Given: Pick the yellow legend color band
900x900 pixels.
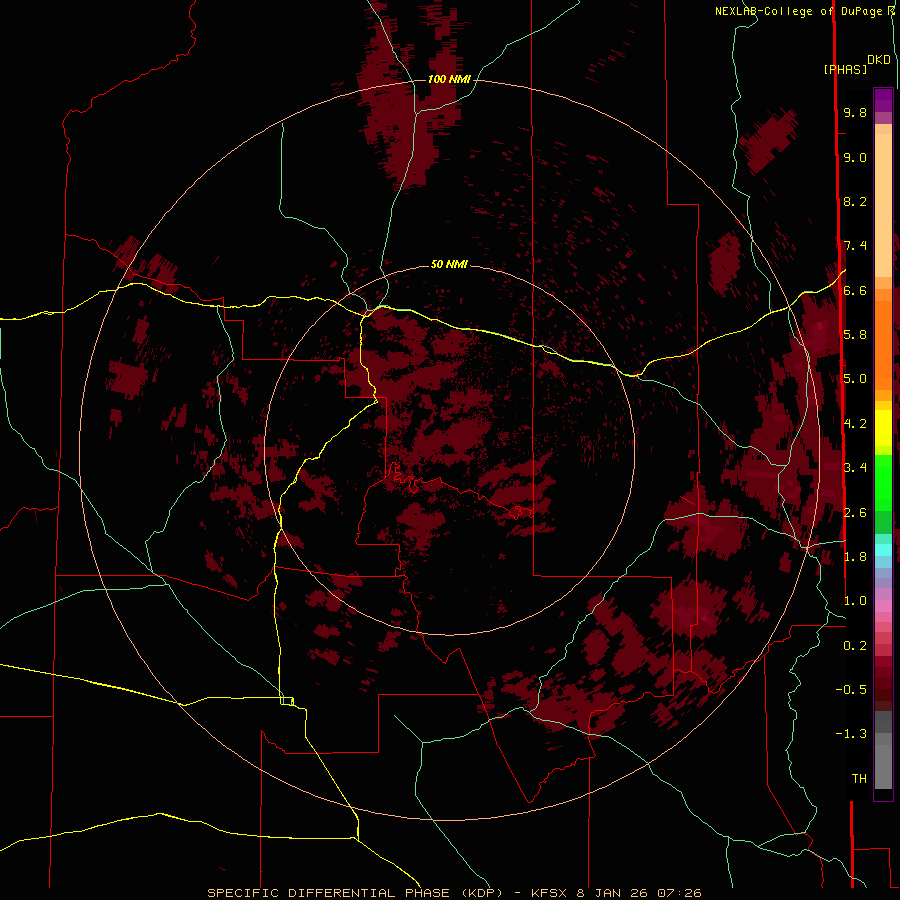Looking at the screenshot, I should pyautogui.click(x=883, y=428).
